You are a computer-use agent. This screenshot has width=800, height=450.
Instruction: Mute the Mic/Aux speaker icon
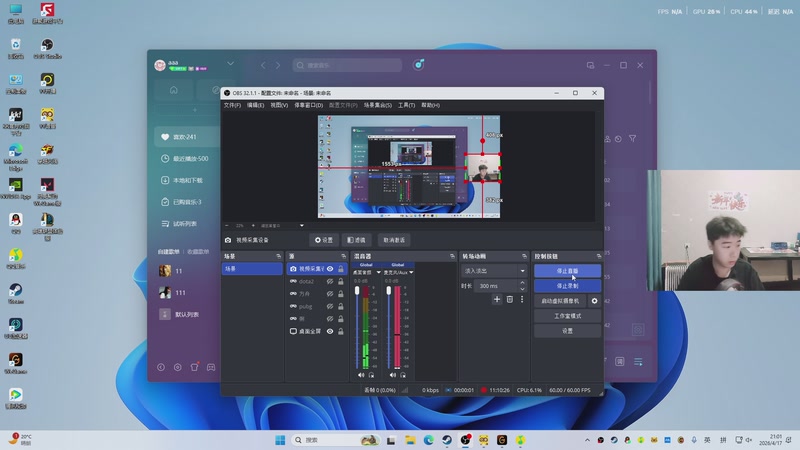tap(391, 375)
